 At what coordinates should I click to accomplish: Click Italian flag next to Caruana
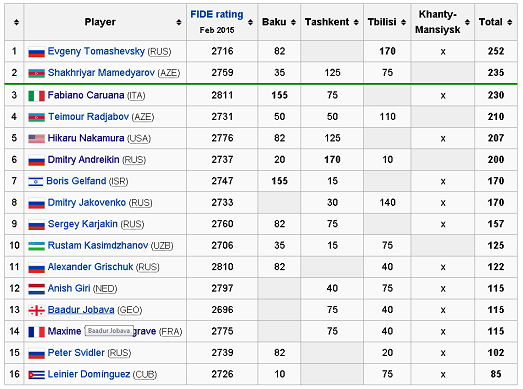(36, 96)
